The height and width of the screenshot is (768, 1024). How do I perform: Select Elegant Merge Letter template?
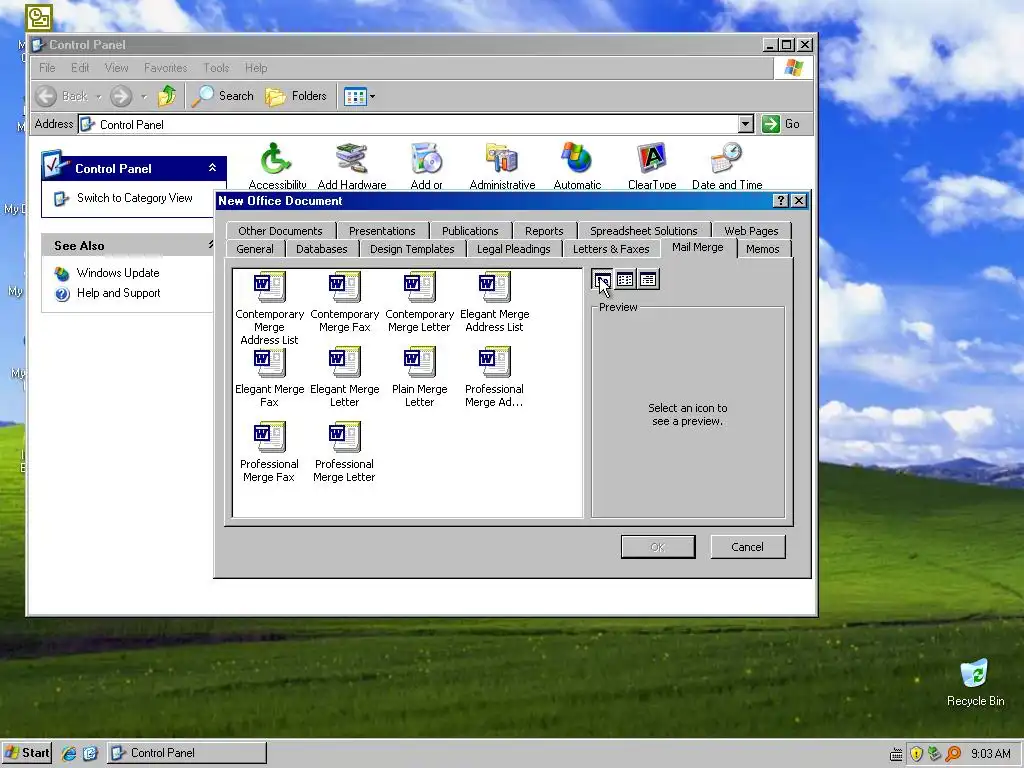(344, 377)
